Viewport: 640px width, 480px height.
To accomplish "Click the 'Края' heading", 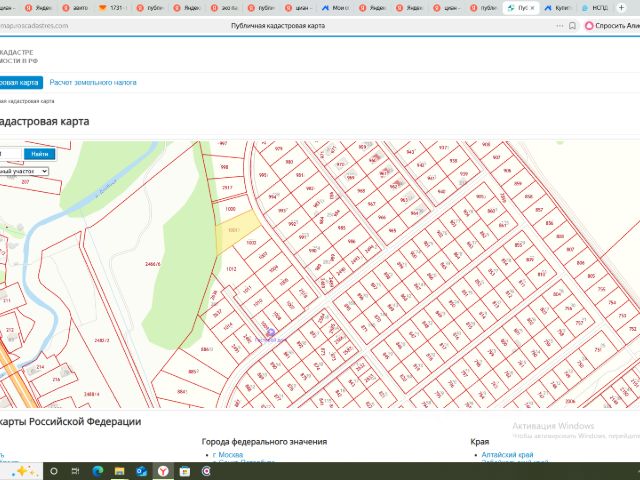I will click(480, 442).
